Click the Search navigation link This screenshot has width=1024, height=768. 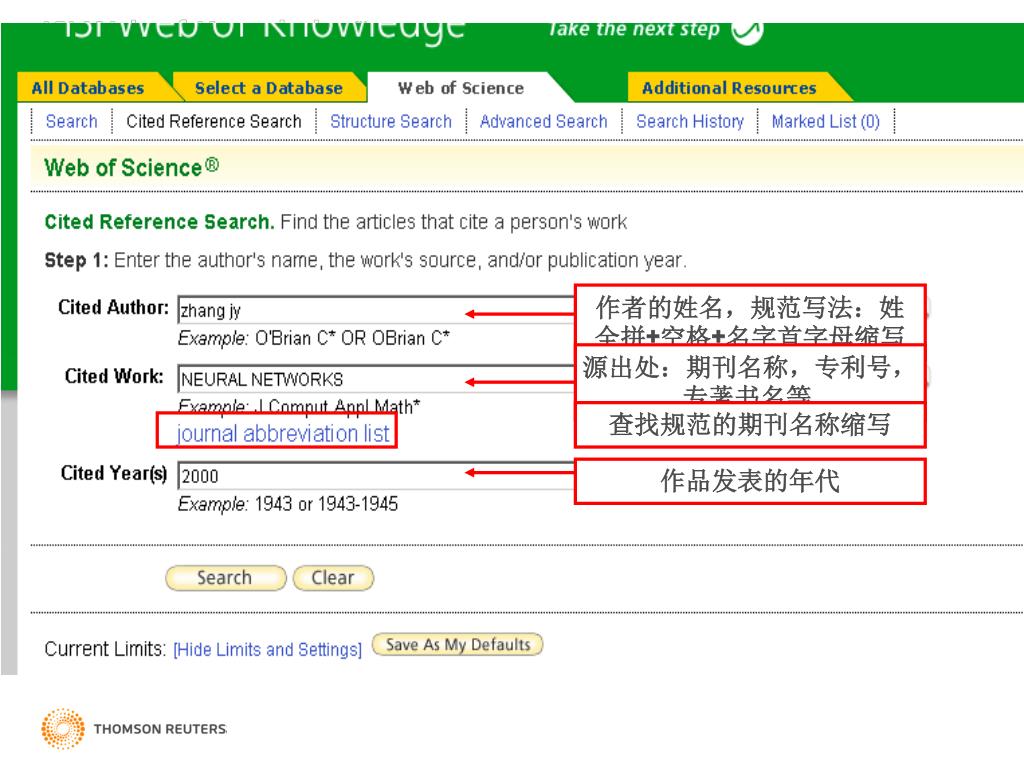[71, 121]
